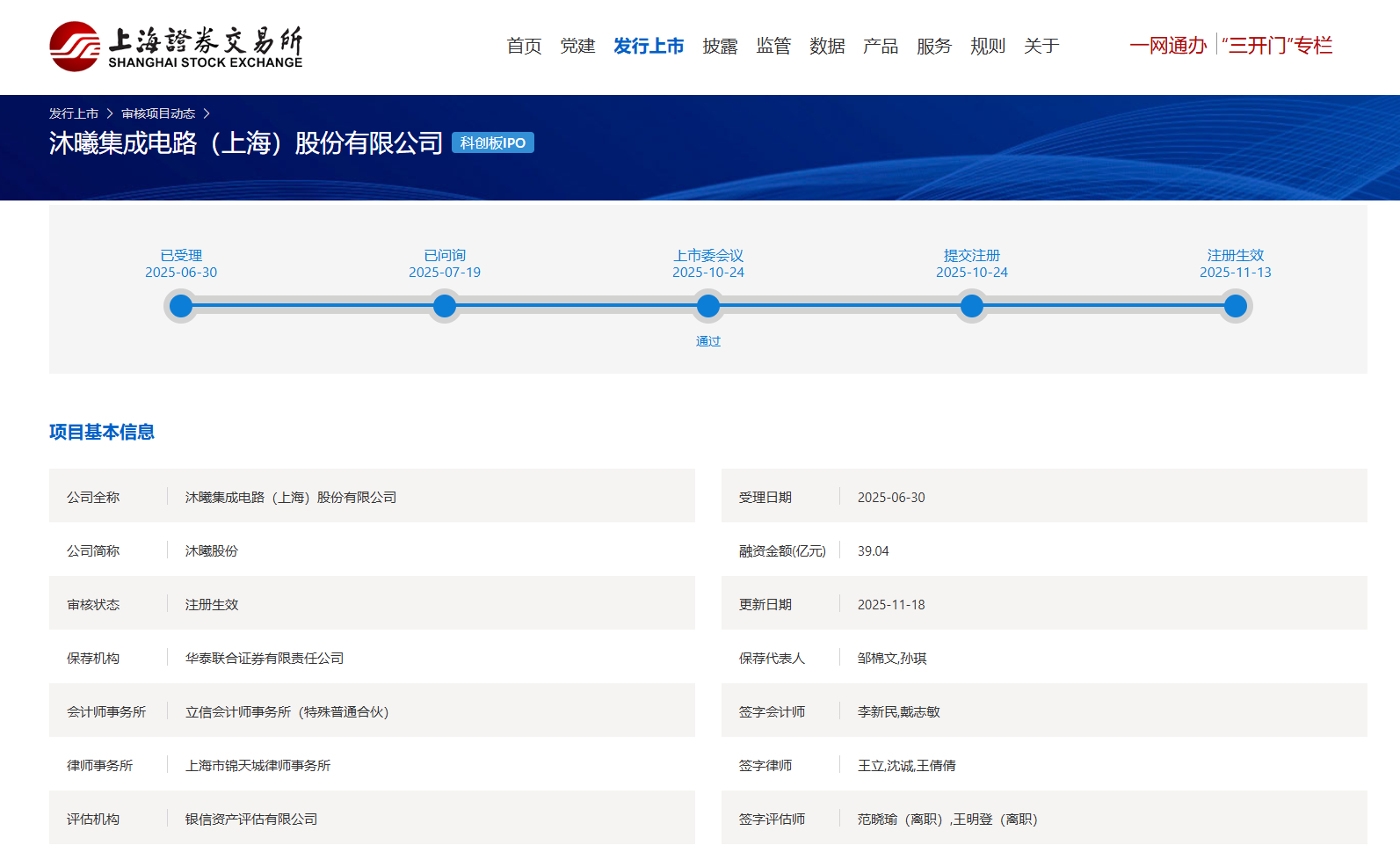The height and width of the screenshot is (867, 1400).
Task: Click the 一网通办 link
Action: pos(1168,46)
